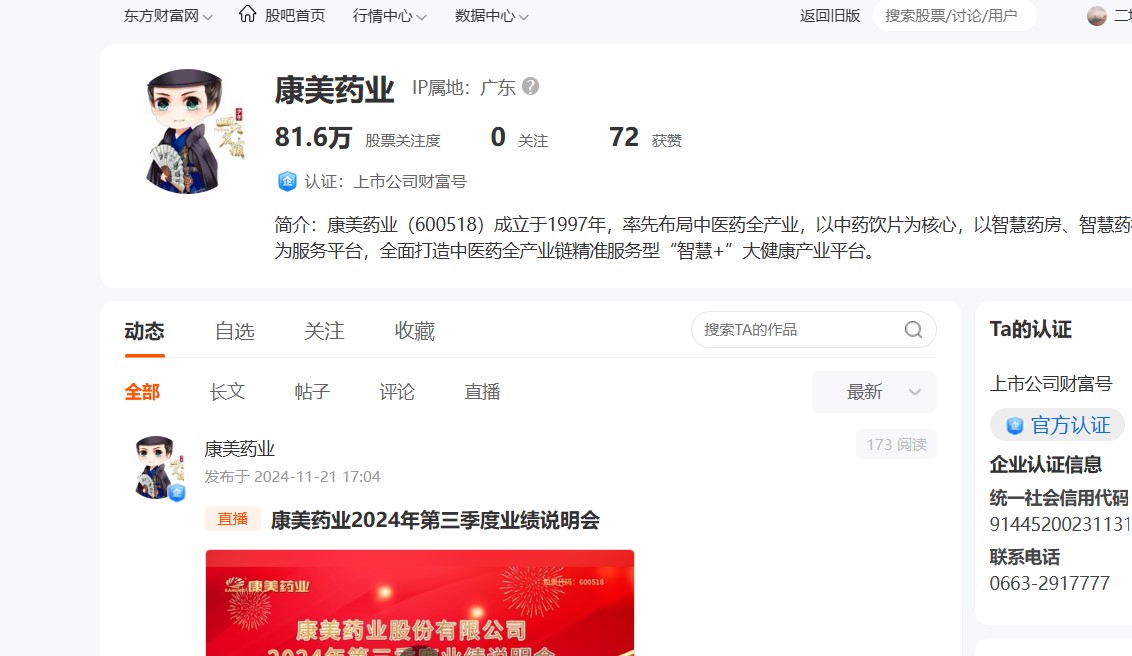Screen dimensions: 1132x656
Task: Click the 官方认证 badge button
Action: 1058,425
